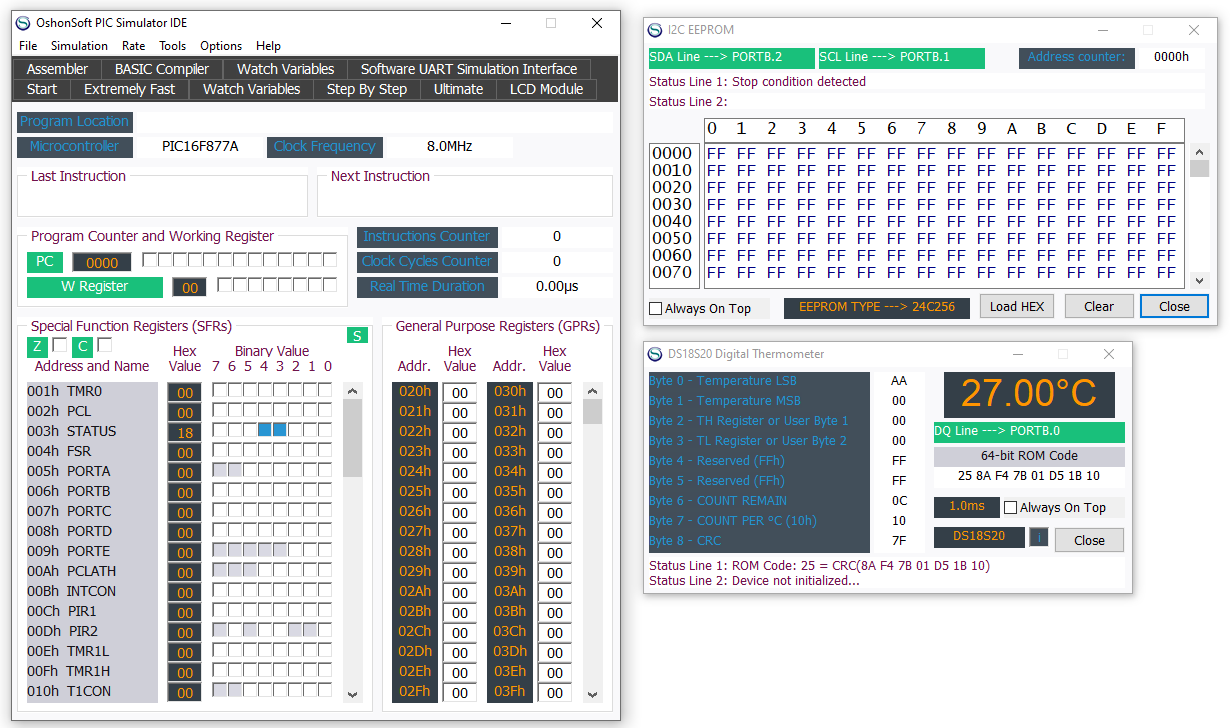This screenshot has height=728, width=1230.
Task: Open the Options menu
Action: [221, 46]
